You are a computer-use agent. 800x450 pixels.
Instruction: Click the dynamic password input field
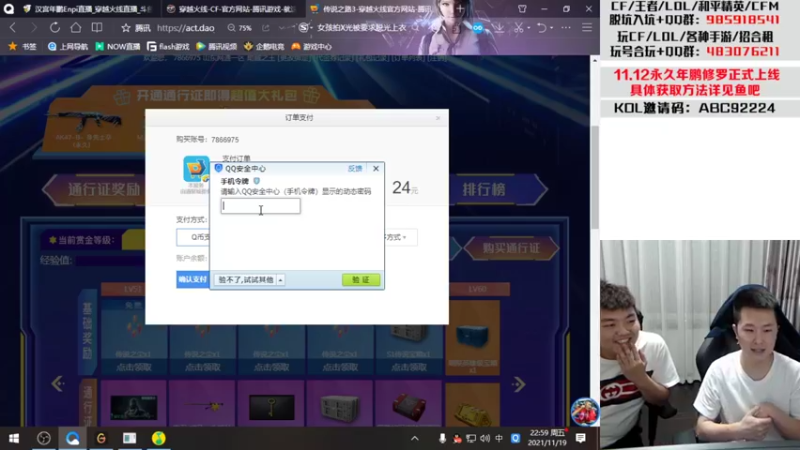261,206
